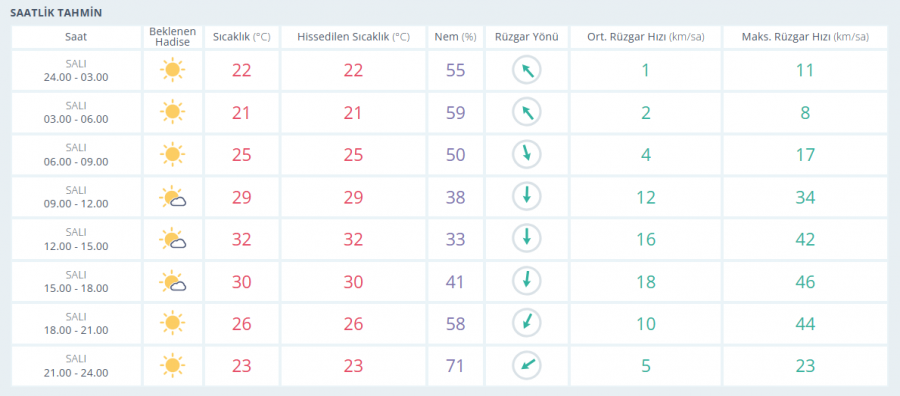Click wind direction arrow for 21.00 - 24.00
The image size is (900, 396).
(527, 366)
